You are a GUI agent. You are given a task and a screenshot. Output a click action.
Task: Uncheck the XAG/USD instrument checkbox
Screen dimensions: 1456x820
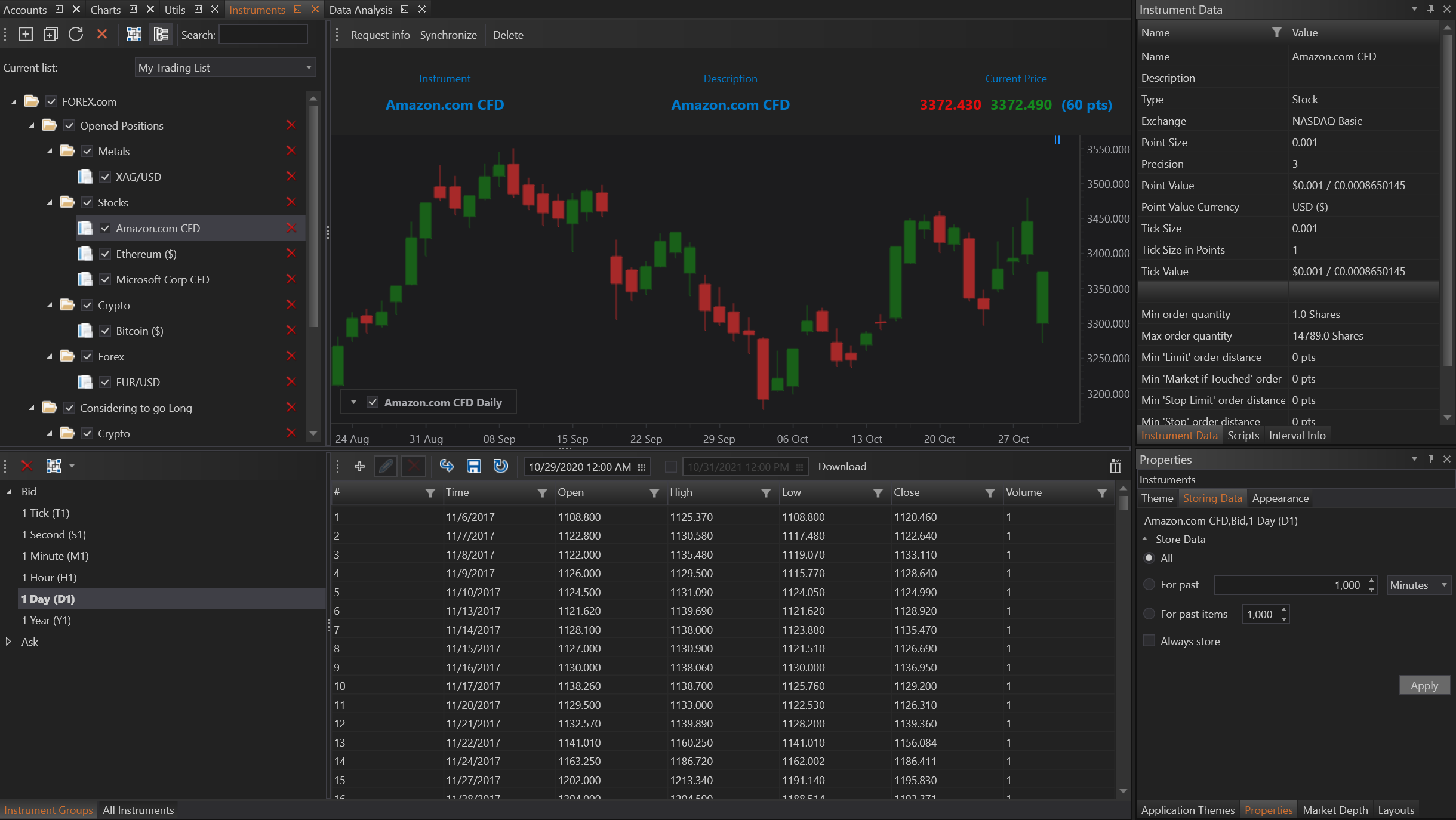[x=105, y=177]
